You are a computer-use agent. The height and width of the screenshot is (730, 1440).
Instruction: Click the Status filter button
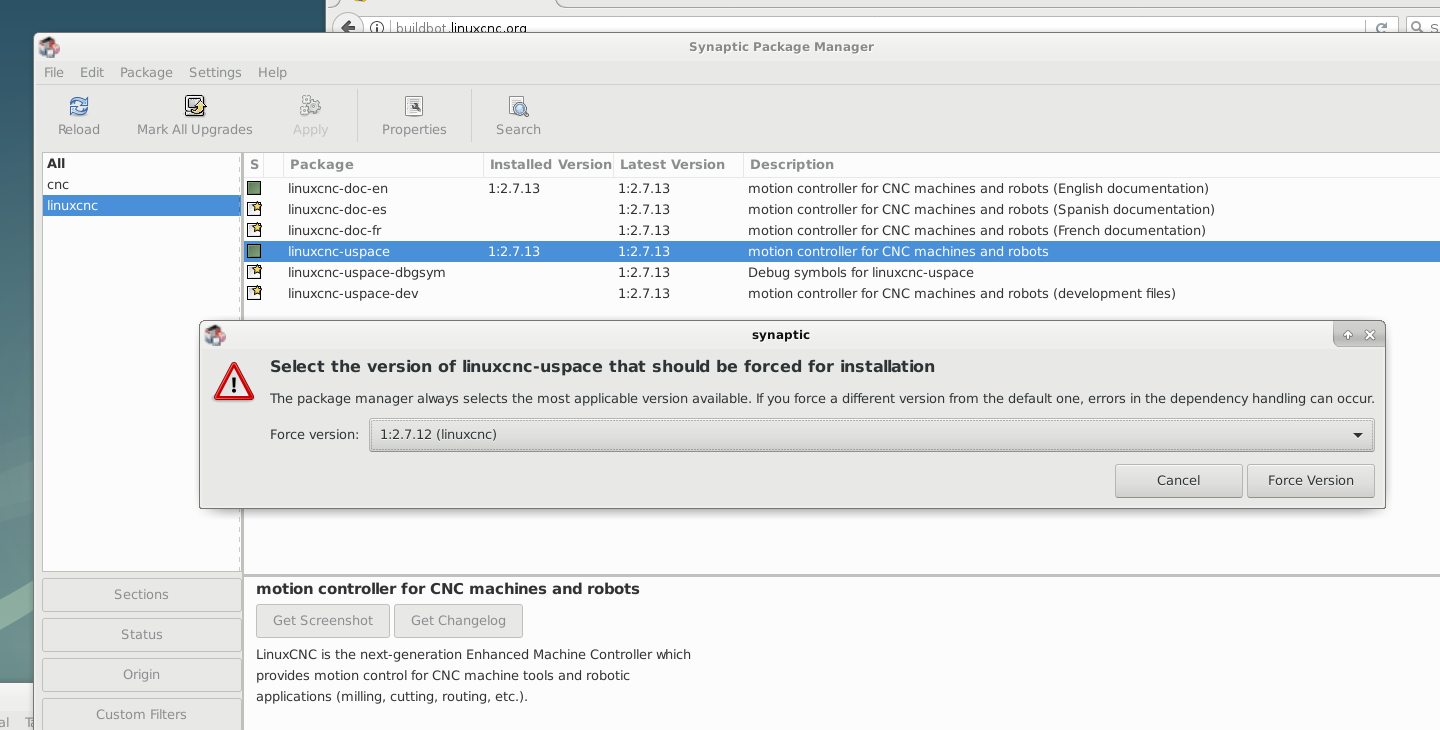pyautogui.click(x=141, y=635)
